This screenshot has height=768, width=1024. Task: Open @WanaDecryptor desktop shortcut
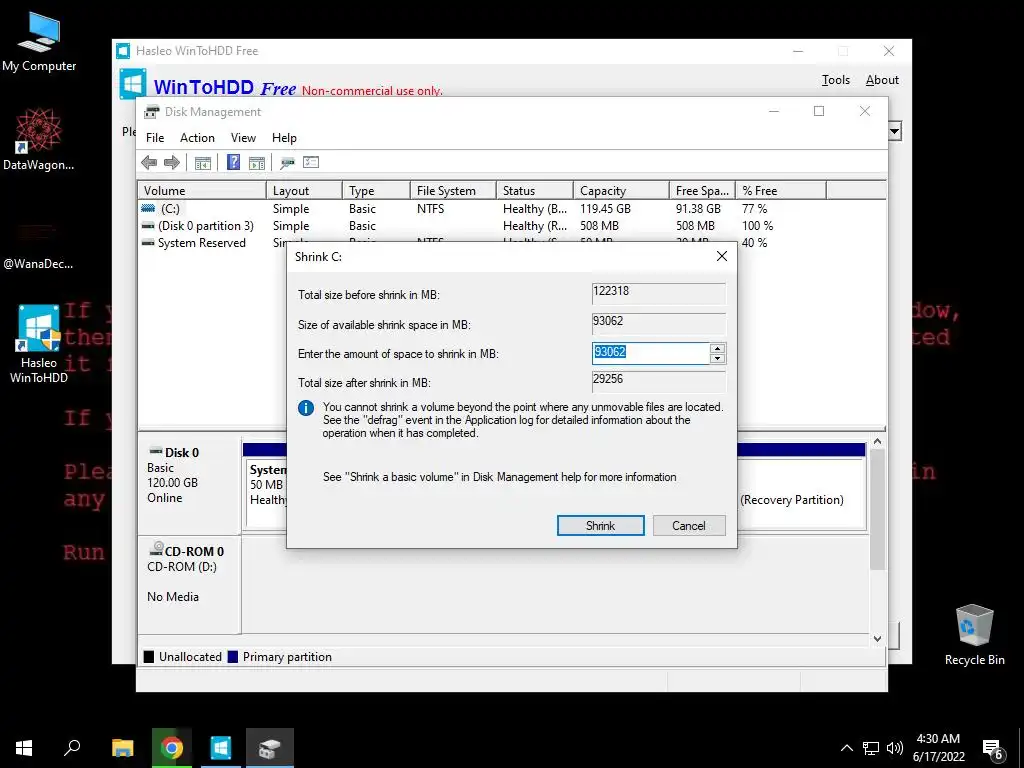38,245
